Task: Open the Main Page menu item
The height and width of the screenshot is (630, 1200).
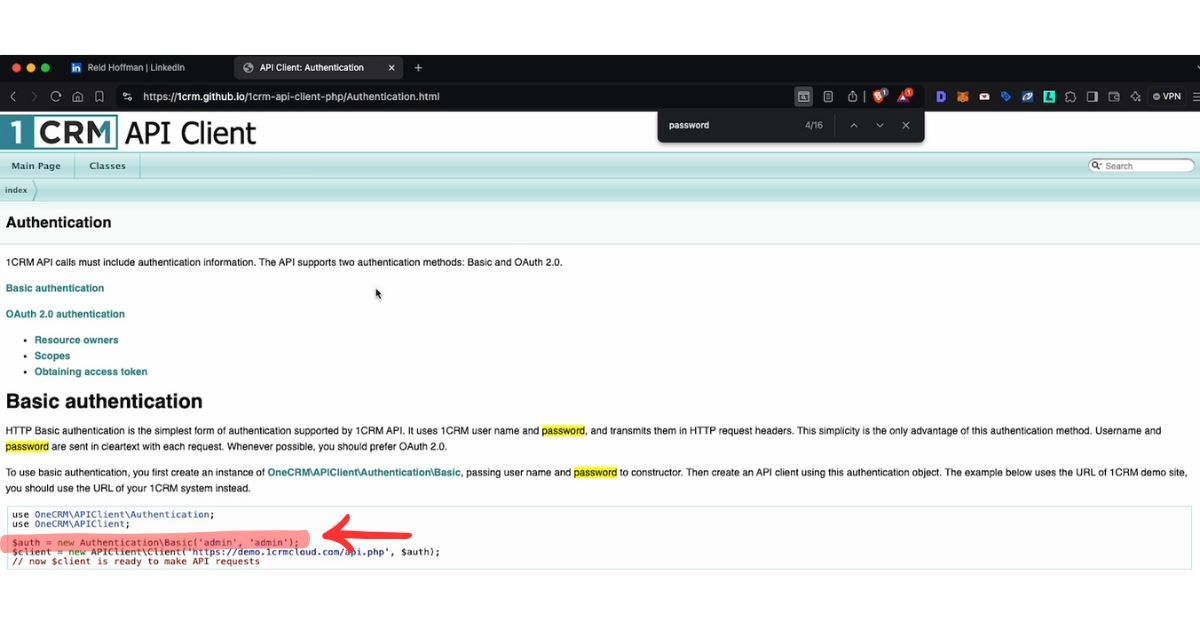Action: tap(36, 166)
